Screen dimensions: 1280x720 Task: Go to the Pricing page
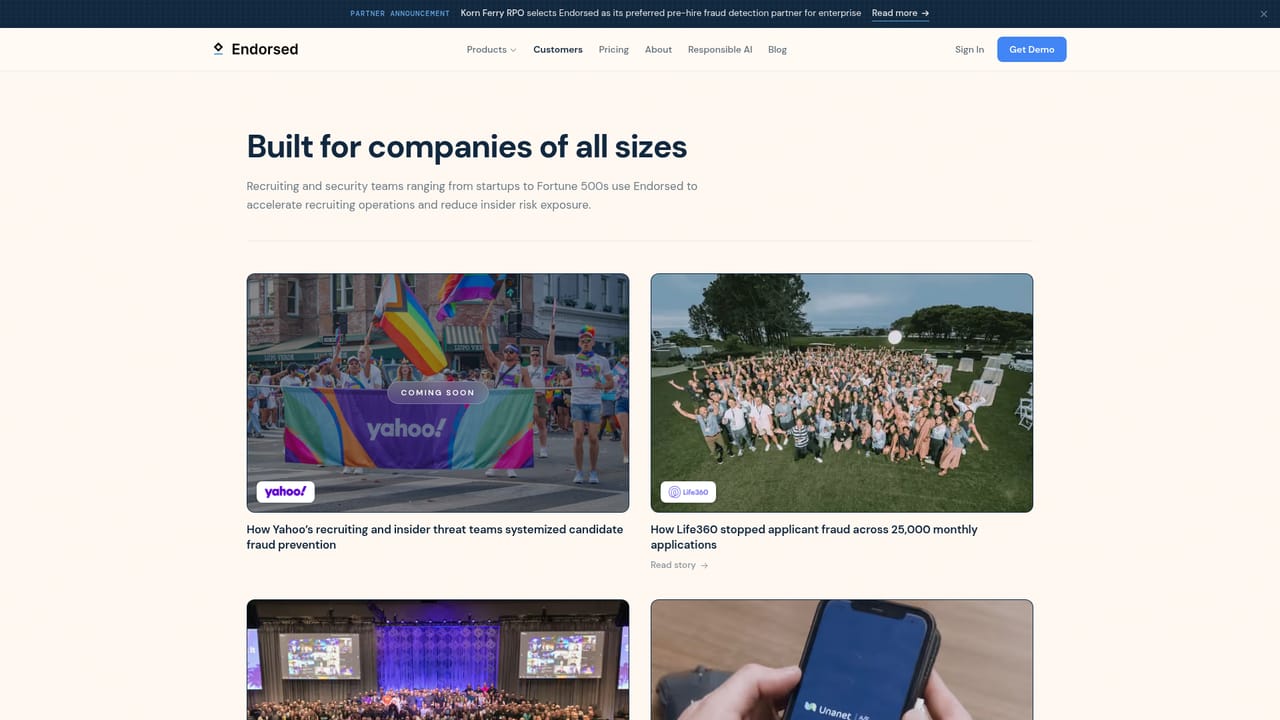click(614, 49)
